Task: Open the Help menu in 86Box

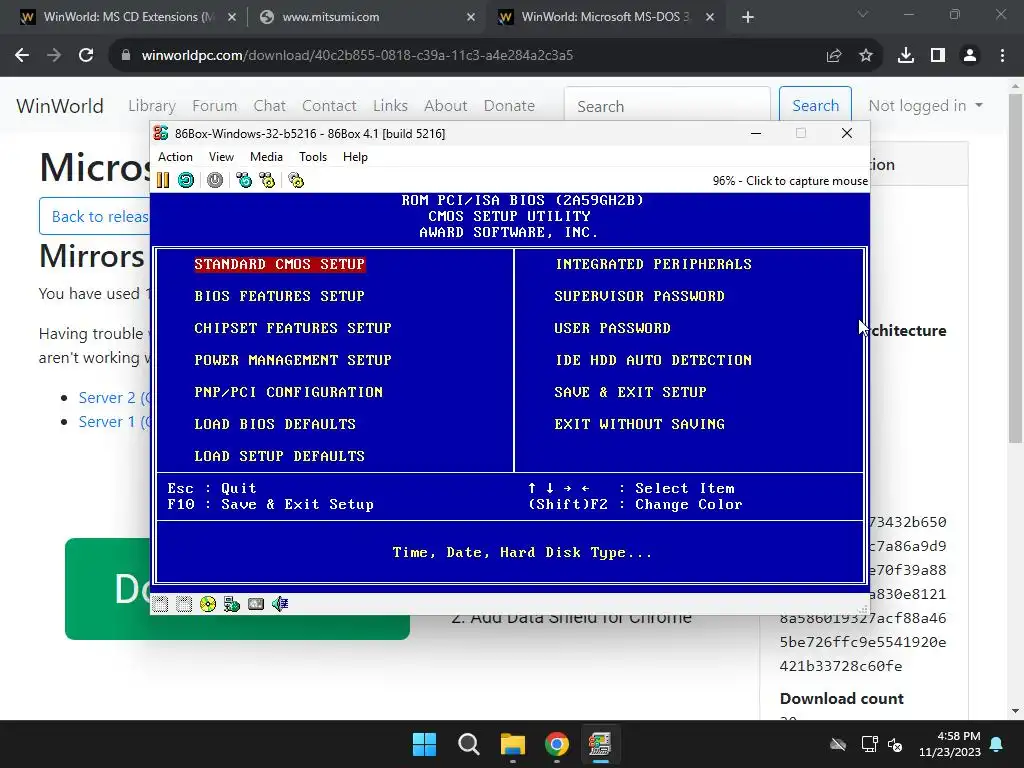Action: 355,157
